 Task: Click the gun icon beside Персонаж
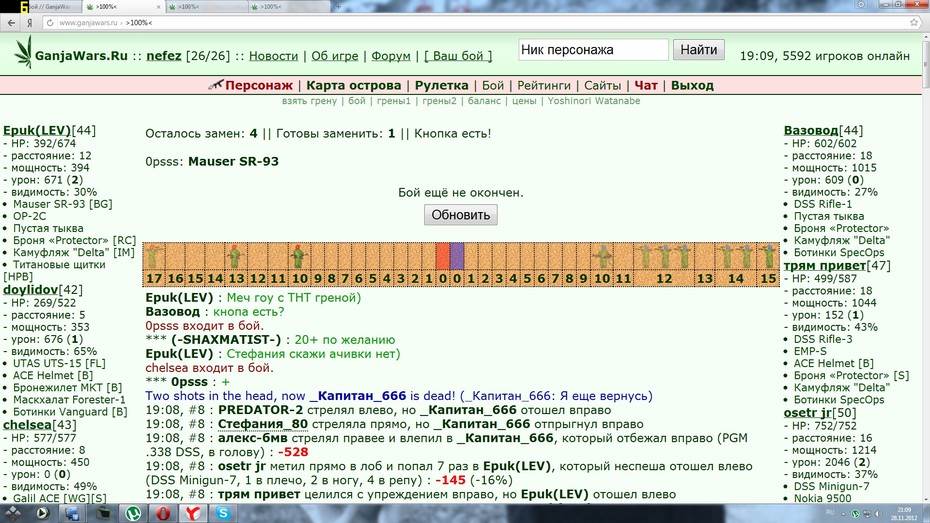[216, 85]
